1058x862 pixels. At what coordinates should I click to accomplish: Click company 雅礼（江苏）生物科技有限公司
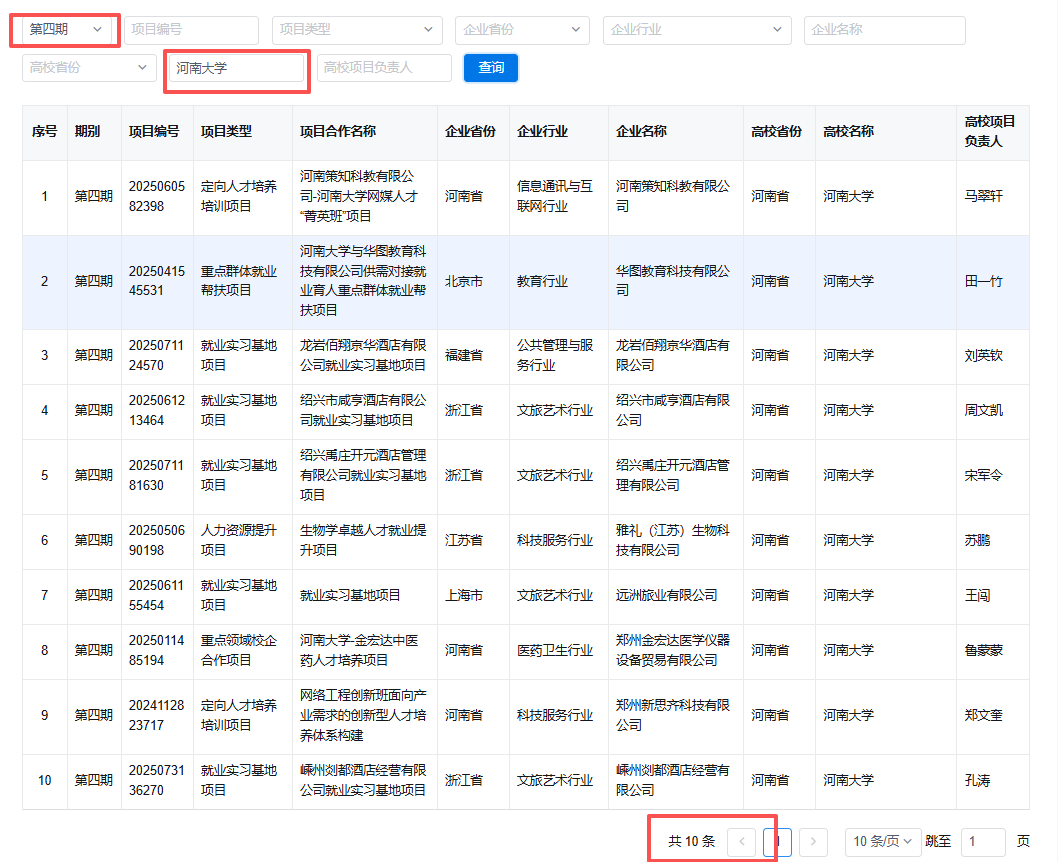click(x=673, y=540)
